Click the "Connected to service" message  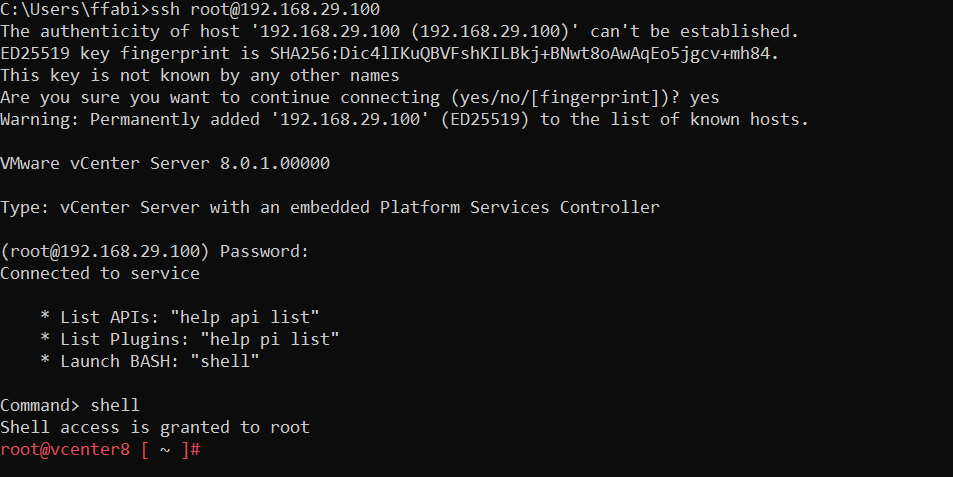click(x=100, y=273)
